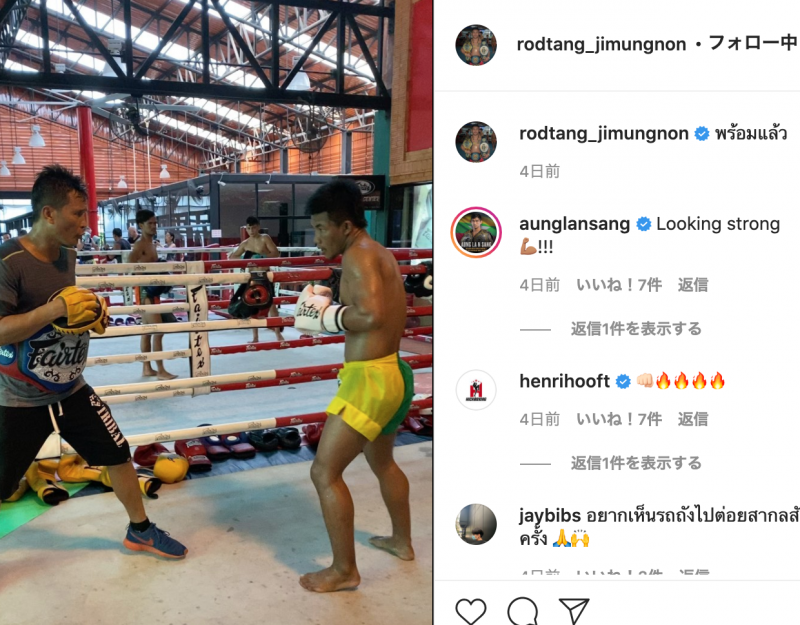Open jaybibs's profile avatar
Viewport: 800px width, 625px height.
click(x=476, y=524)
